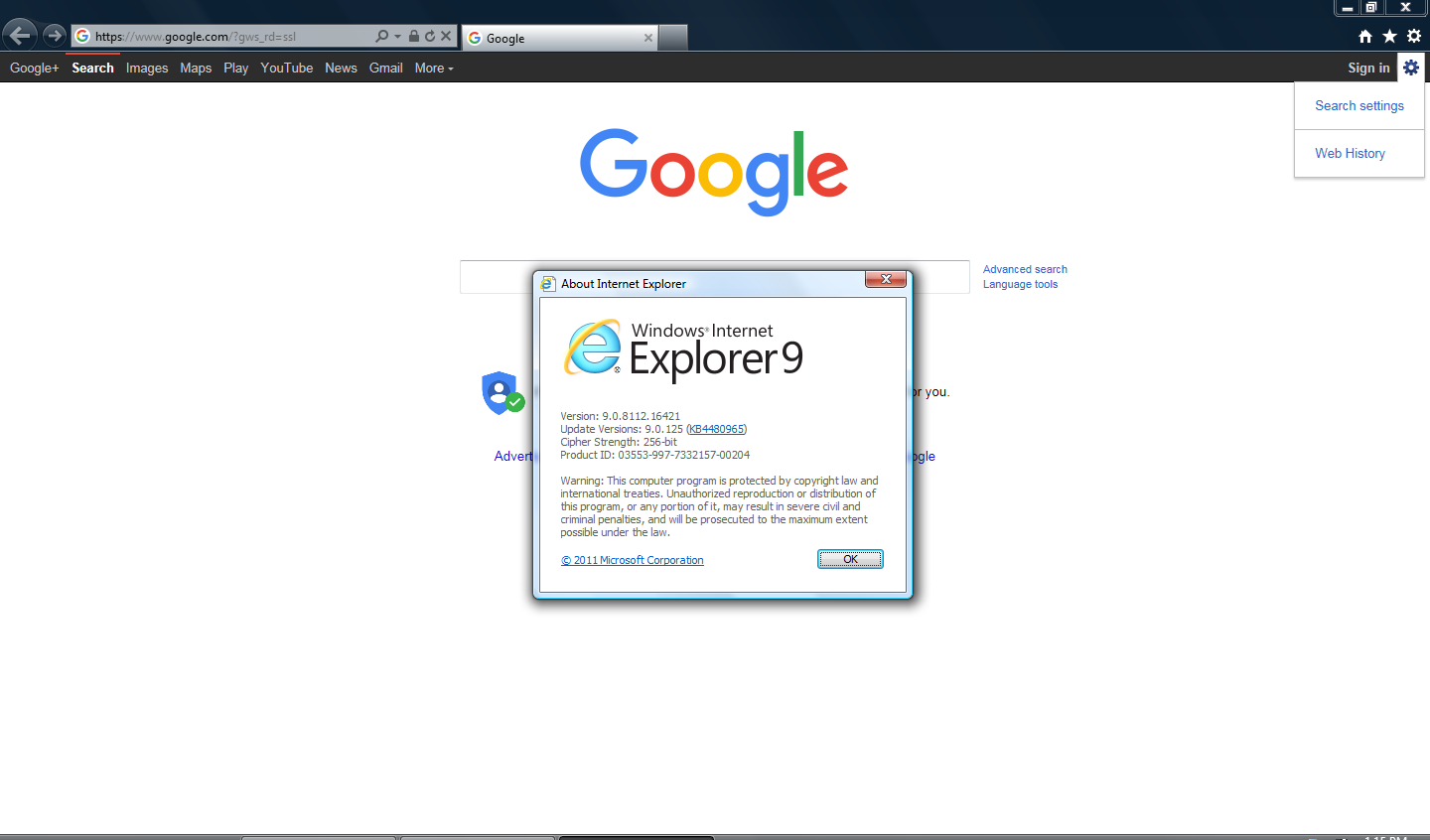Open the address bar autocomplete dropdown arrow
Viewport: 1430px width, 840px height.
[x=398, y=37]
